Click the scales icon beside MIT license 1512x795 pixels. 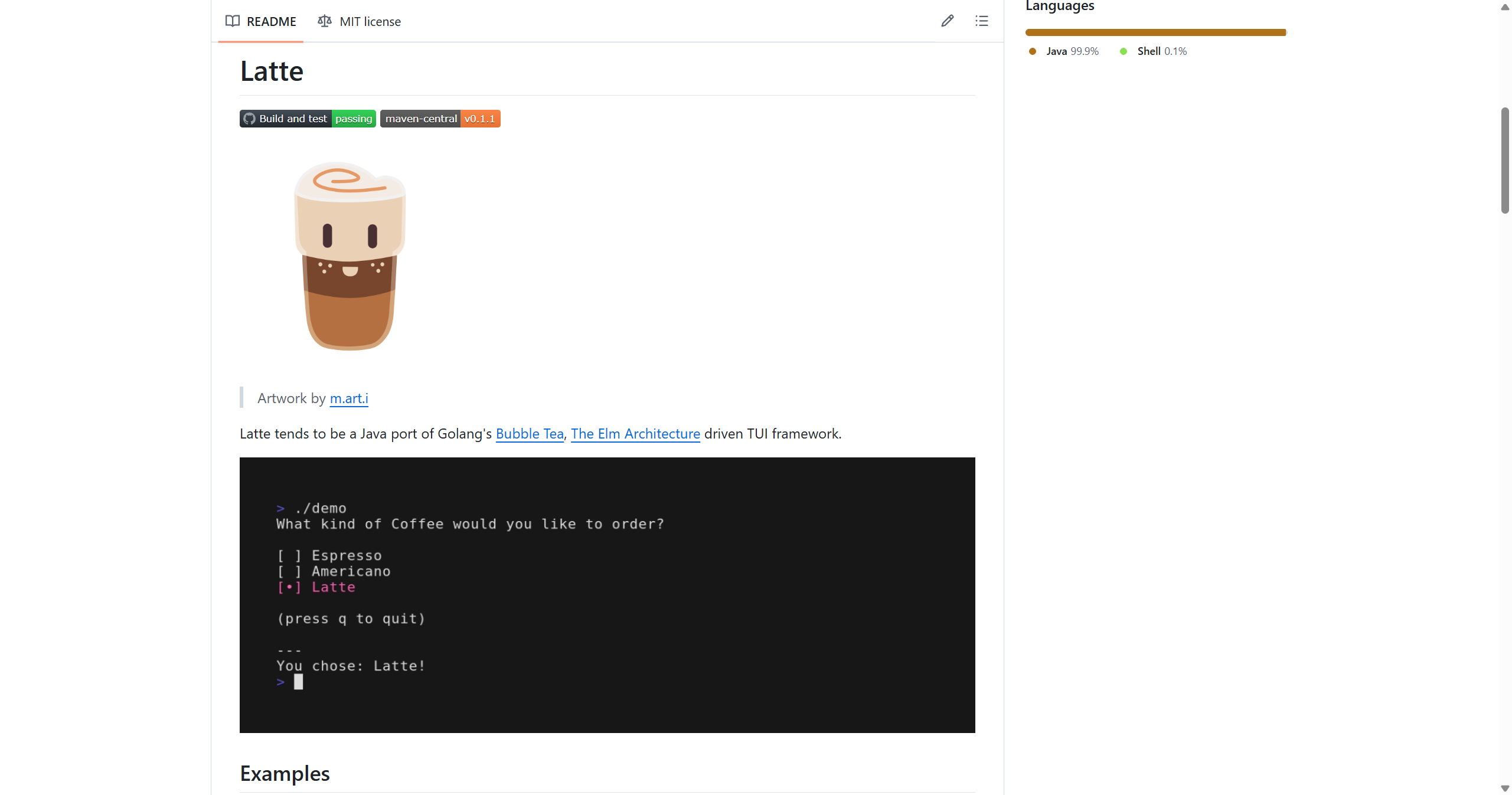(324, 21)
